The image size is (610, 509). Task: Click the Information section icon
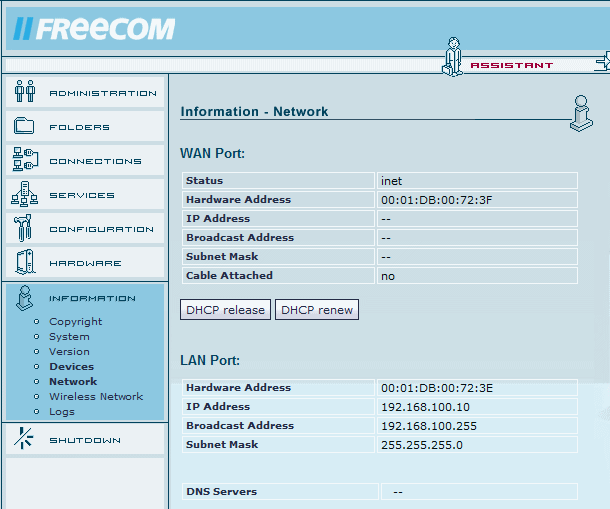25,298
